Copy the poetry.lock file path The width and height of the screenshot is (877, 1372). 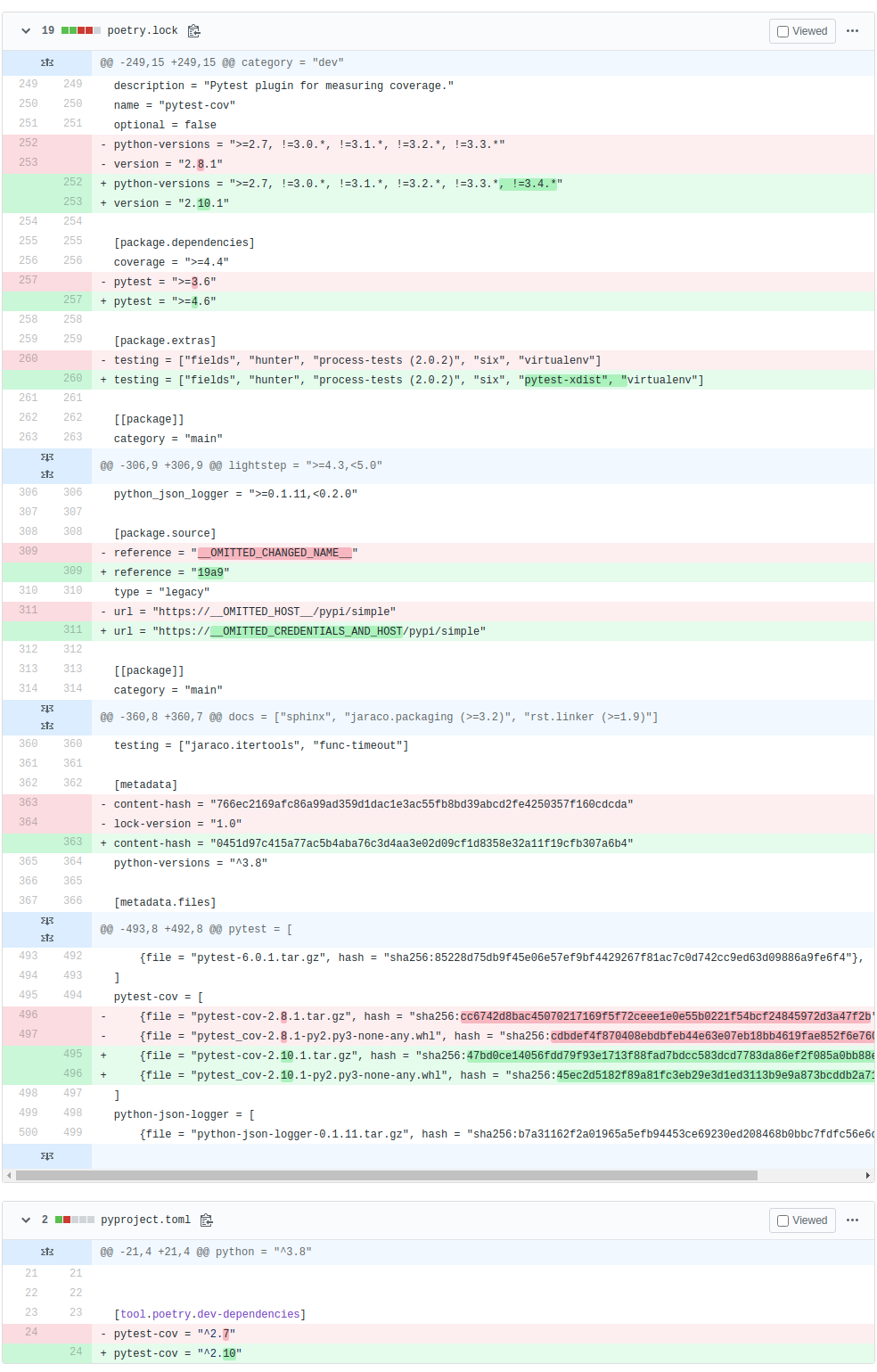pos(194,30)
